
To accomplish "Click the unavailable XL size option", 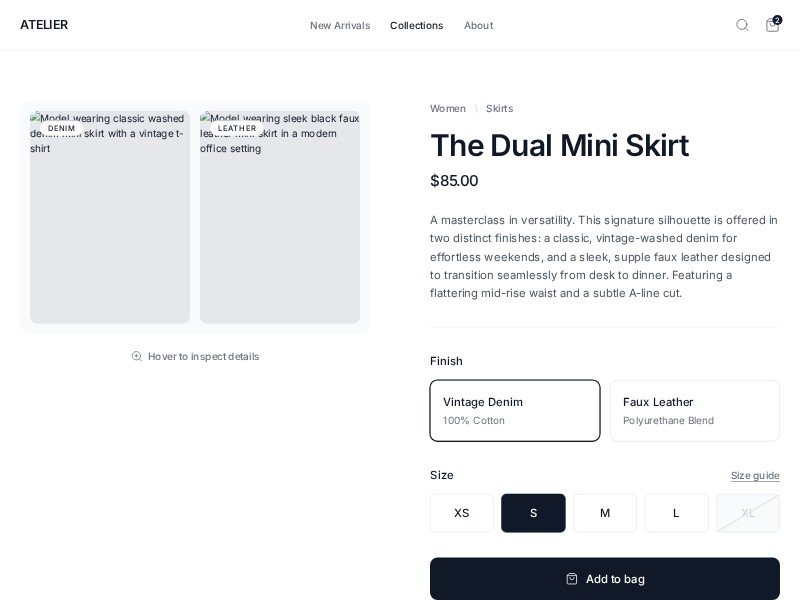I will [748, 513].
